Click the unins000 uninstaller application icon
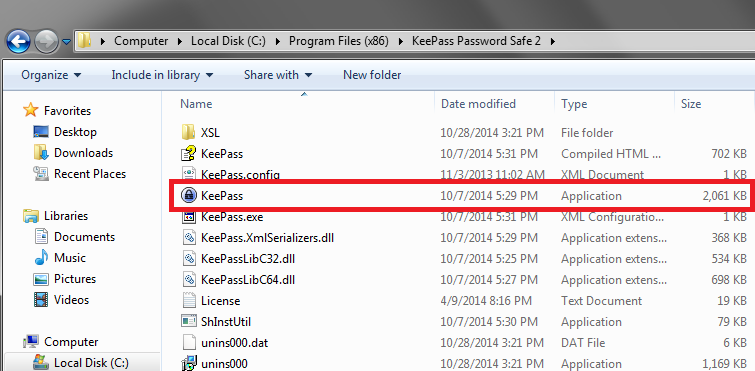 point(188,363)
